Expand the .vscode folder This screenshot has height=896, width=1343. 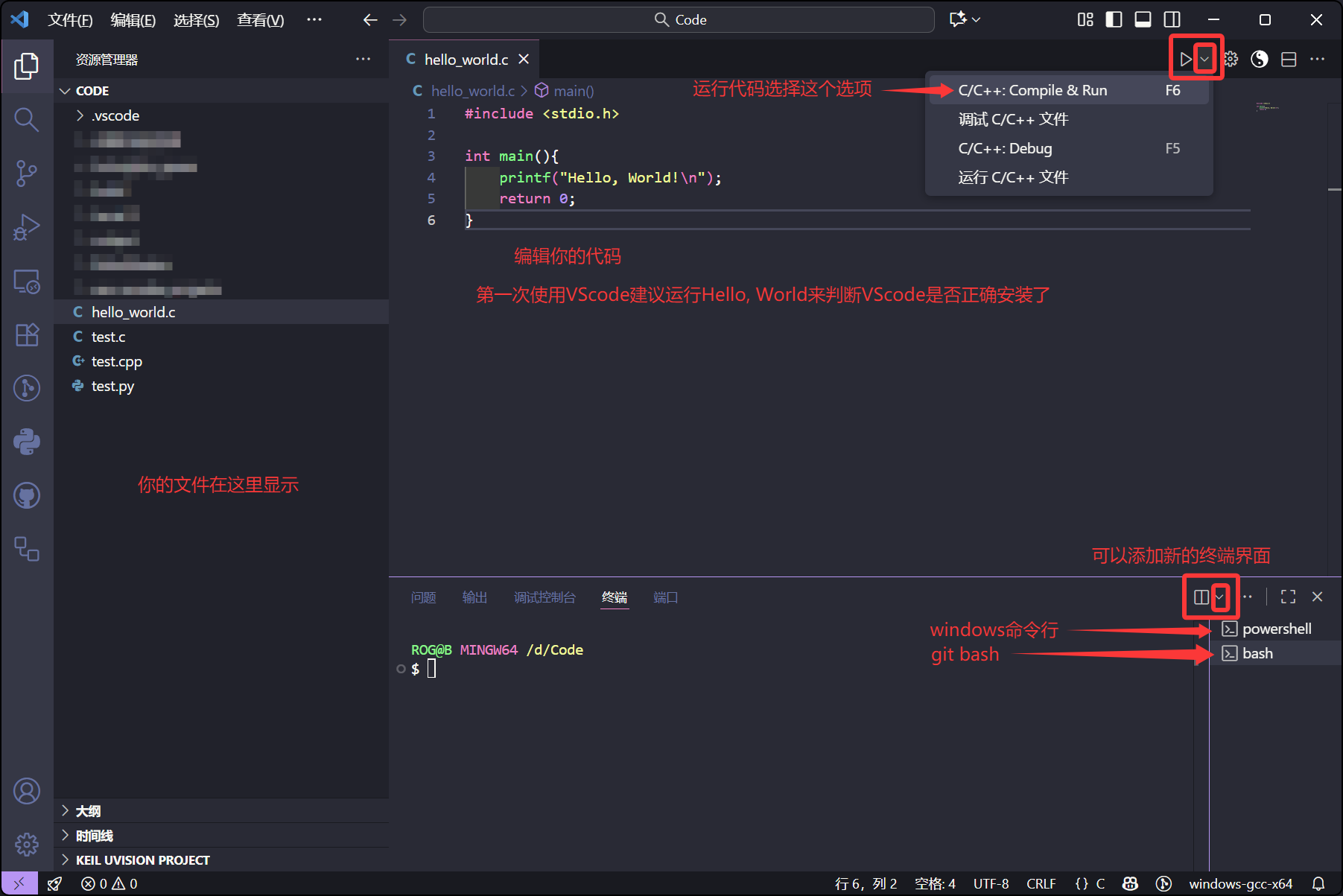(x=115, y=115)
